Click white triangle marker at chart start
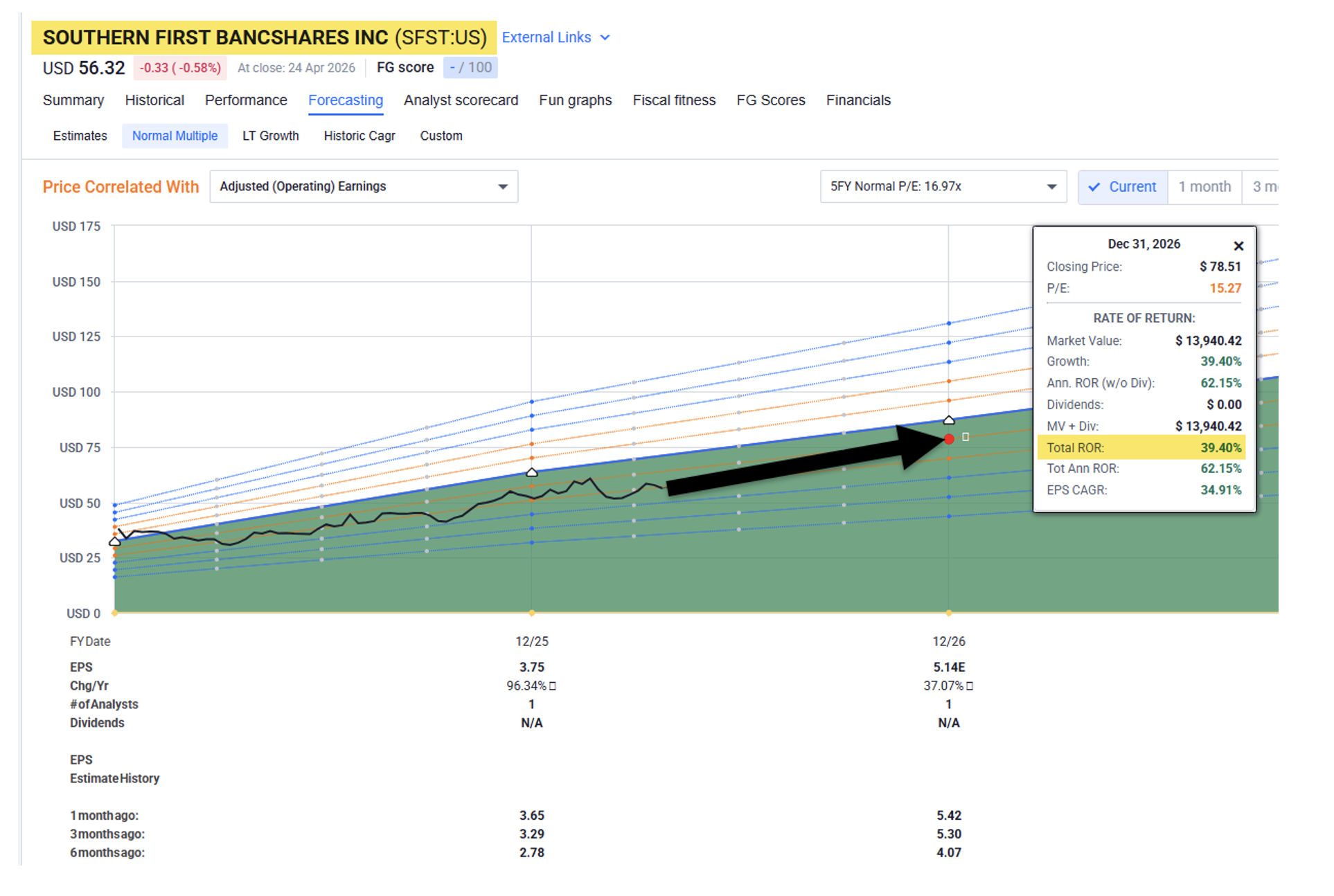 coord(115,541)
